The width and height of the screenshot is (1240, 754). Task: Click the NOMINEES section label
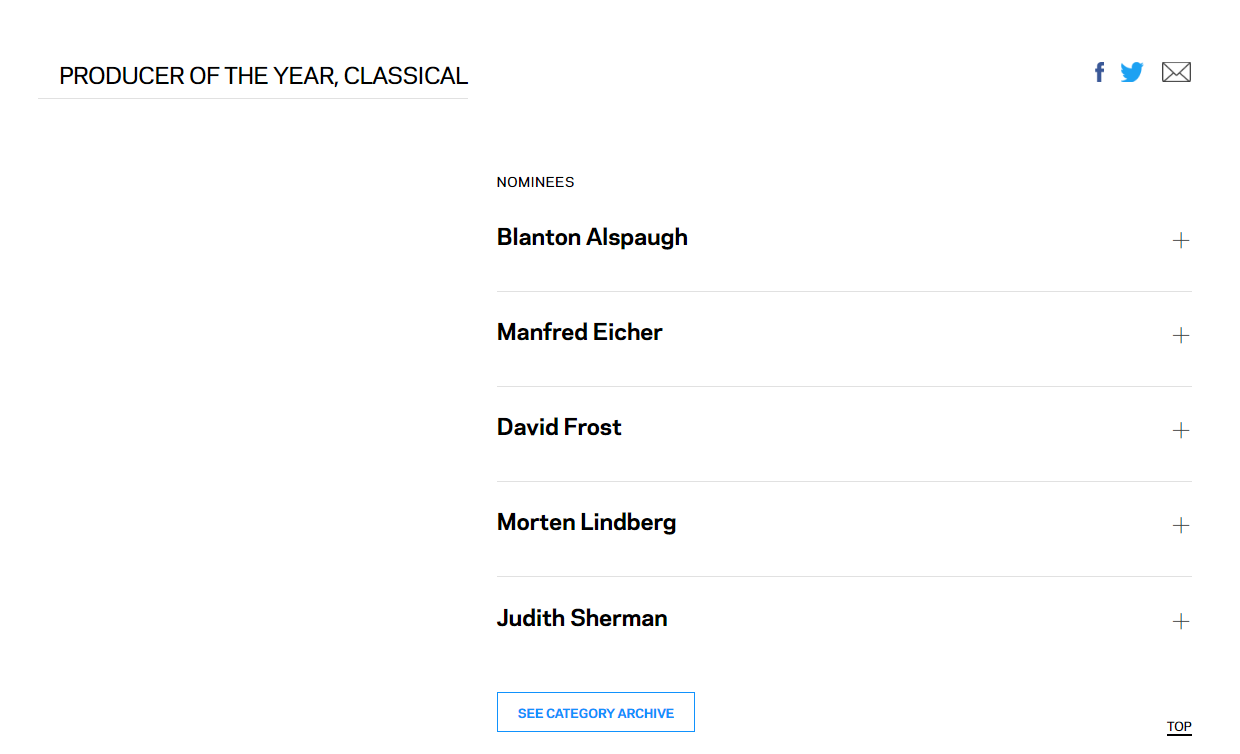535,183
